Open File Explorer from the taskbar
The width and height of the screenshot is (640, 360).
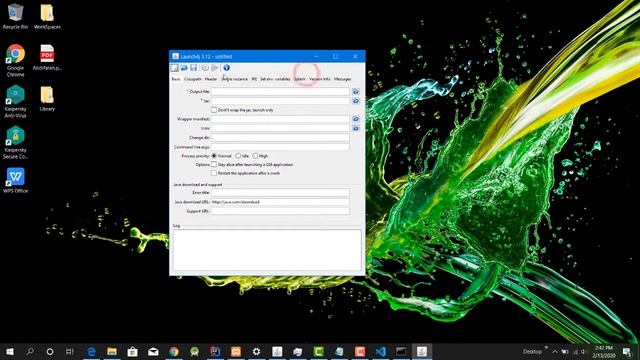click(112, 351)
